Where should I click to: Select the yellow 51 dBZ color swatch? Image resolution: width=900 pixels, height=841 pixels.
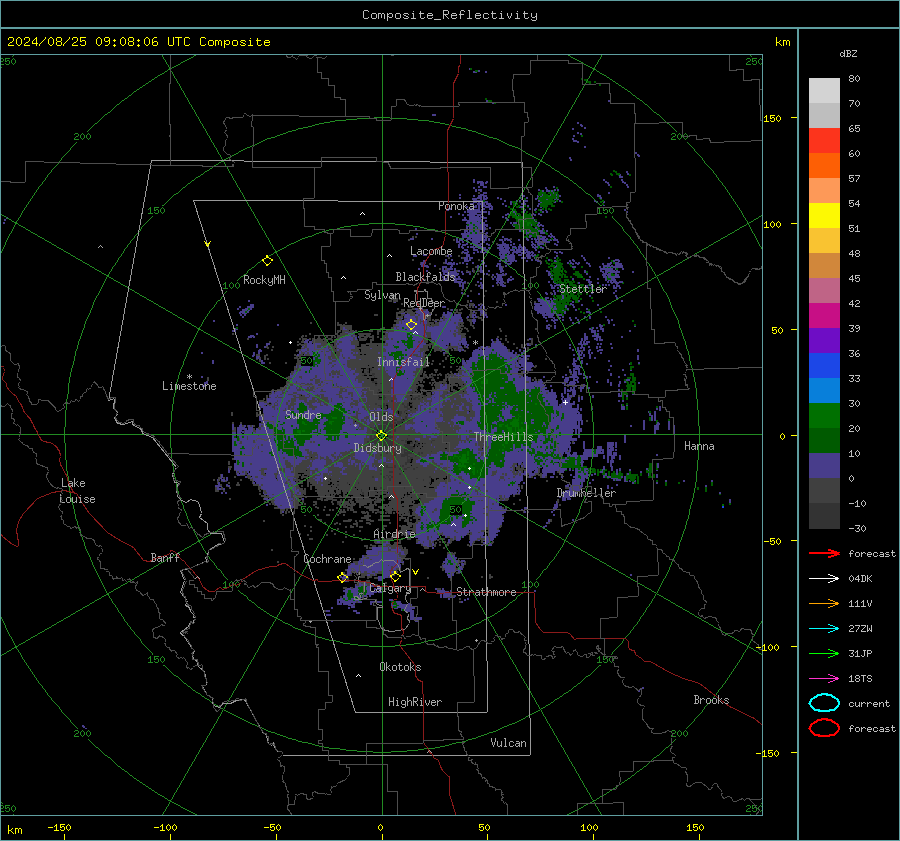[x=824, y=216]
